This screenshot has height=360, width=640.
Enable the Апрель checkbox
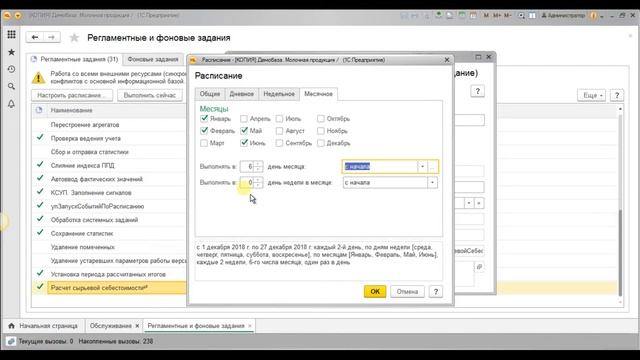pyautogui.click(x=244, y=119)
